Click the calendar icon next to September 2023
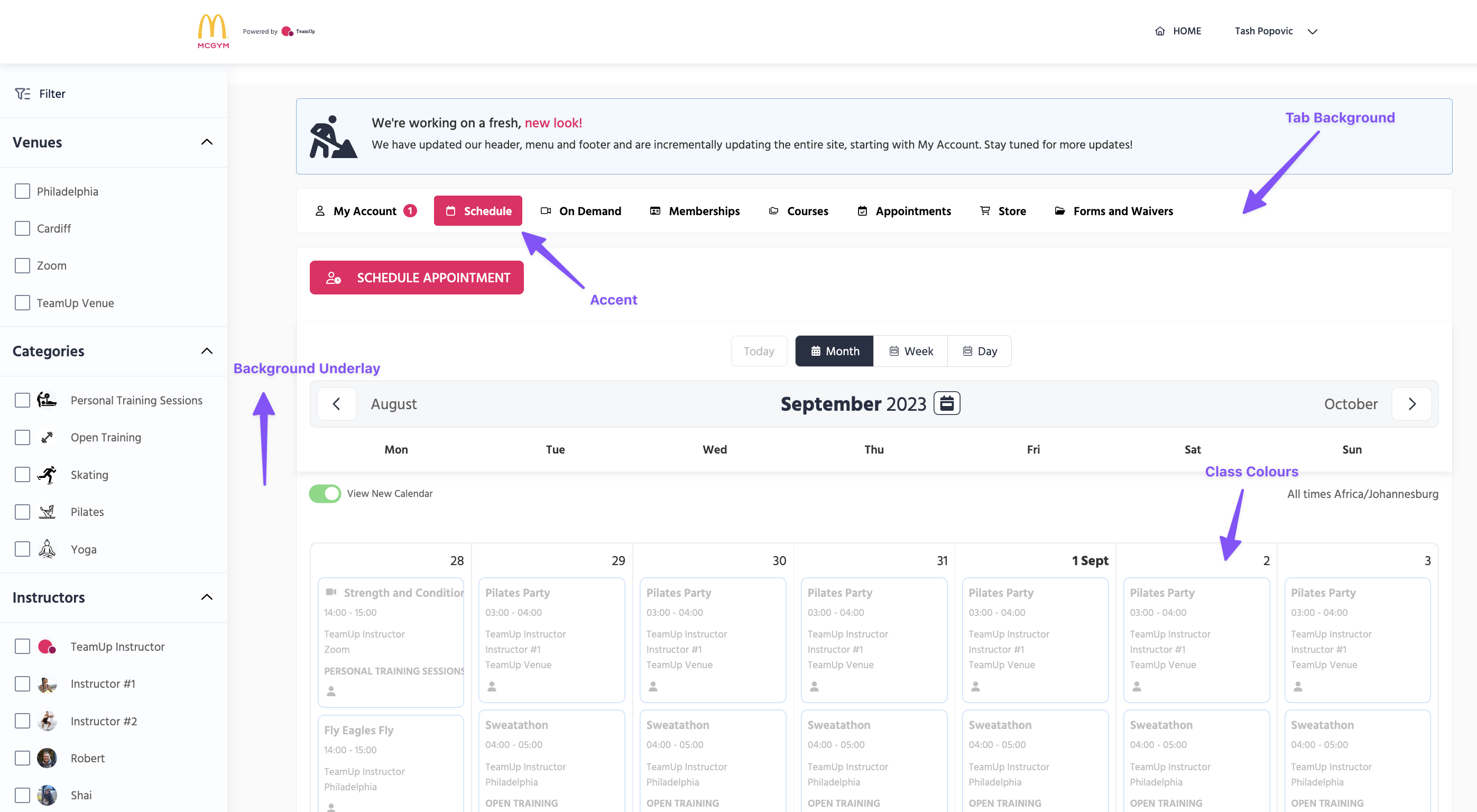The image size is (1477, 812). coord(947,403)
